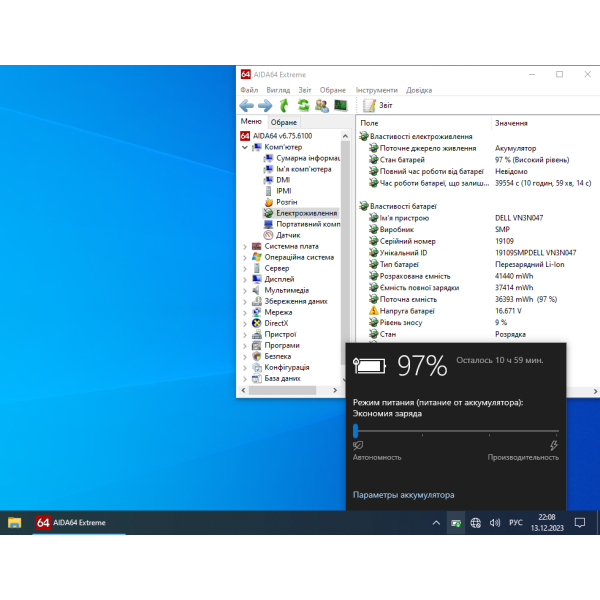Image resolution: width=600 pixels, height=600 pixels.
Task: Click the network globe tray icon
Action: point(476,523)
